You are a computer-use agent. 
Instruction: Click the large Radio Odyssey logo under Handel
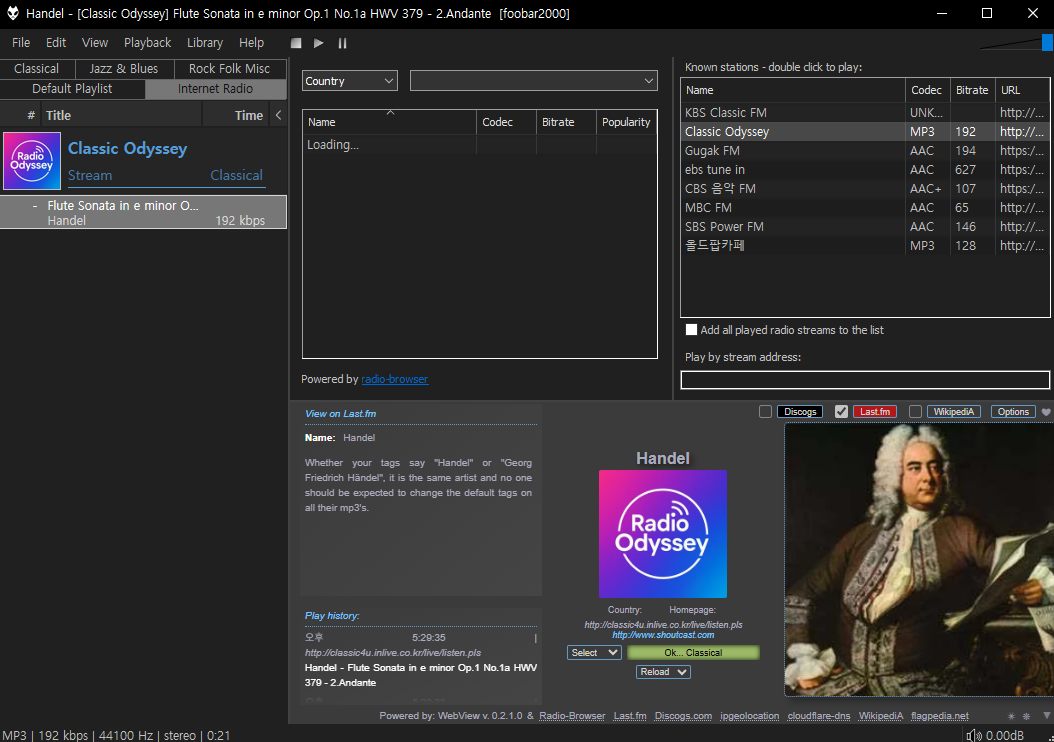(663, 534)
